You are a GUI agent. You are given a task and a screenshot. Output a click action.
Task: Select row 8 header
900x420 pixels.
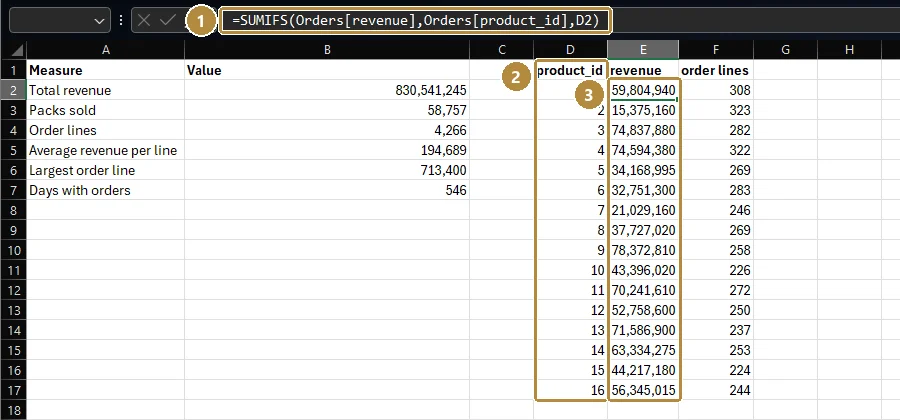click(x=13, y=210)
